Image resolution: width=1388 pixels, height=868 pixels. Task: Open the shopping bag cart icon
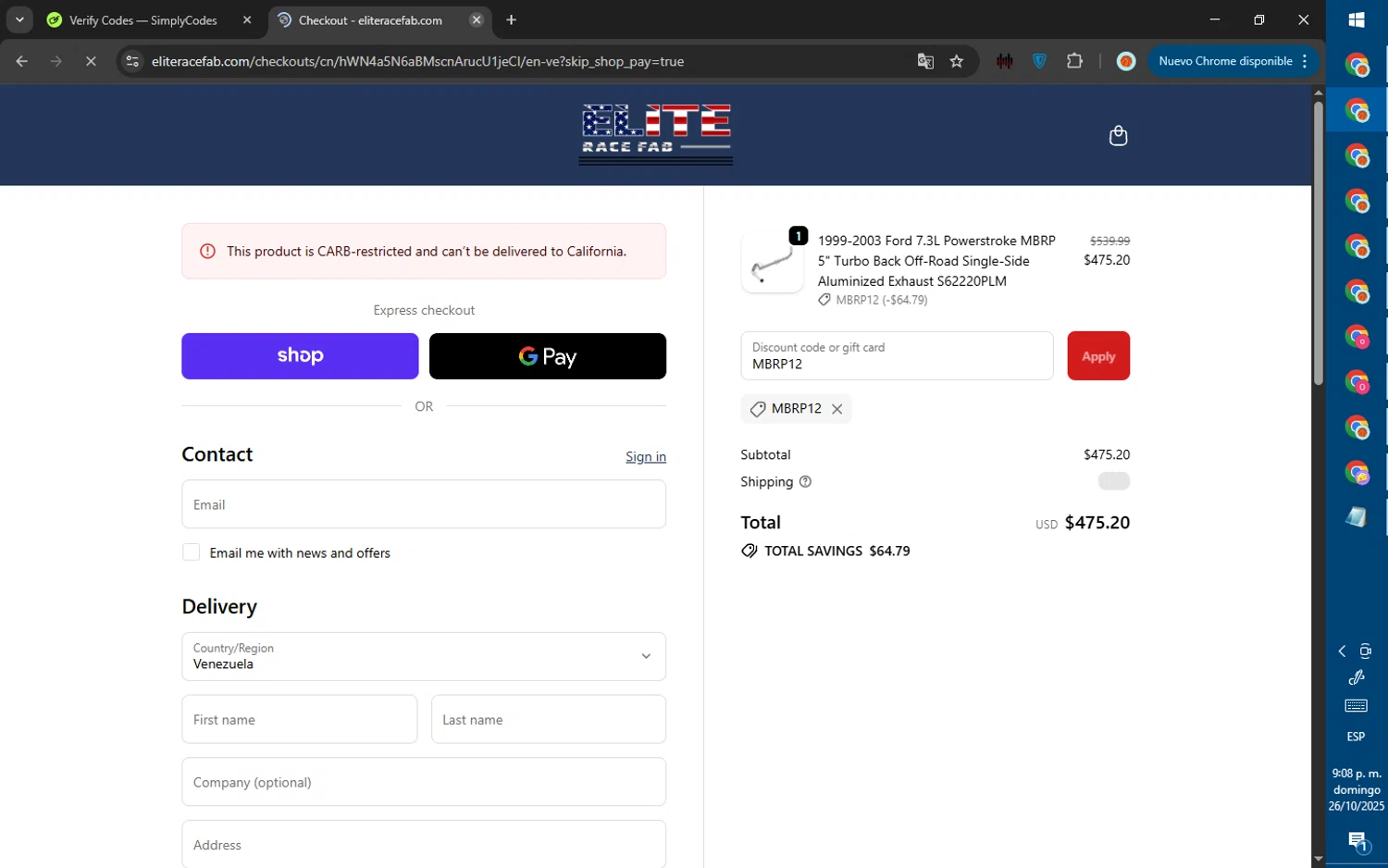pos(1118,136)
